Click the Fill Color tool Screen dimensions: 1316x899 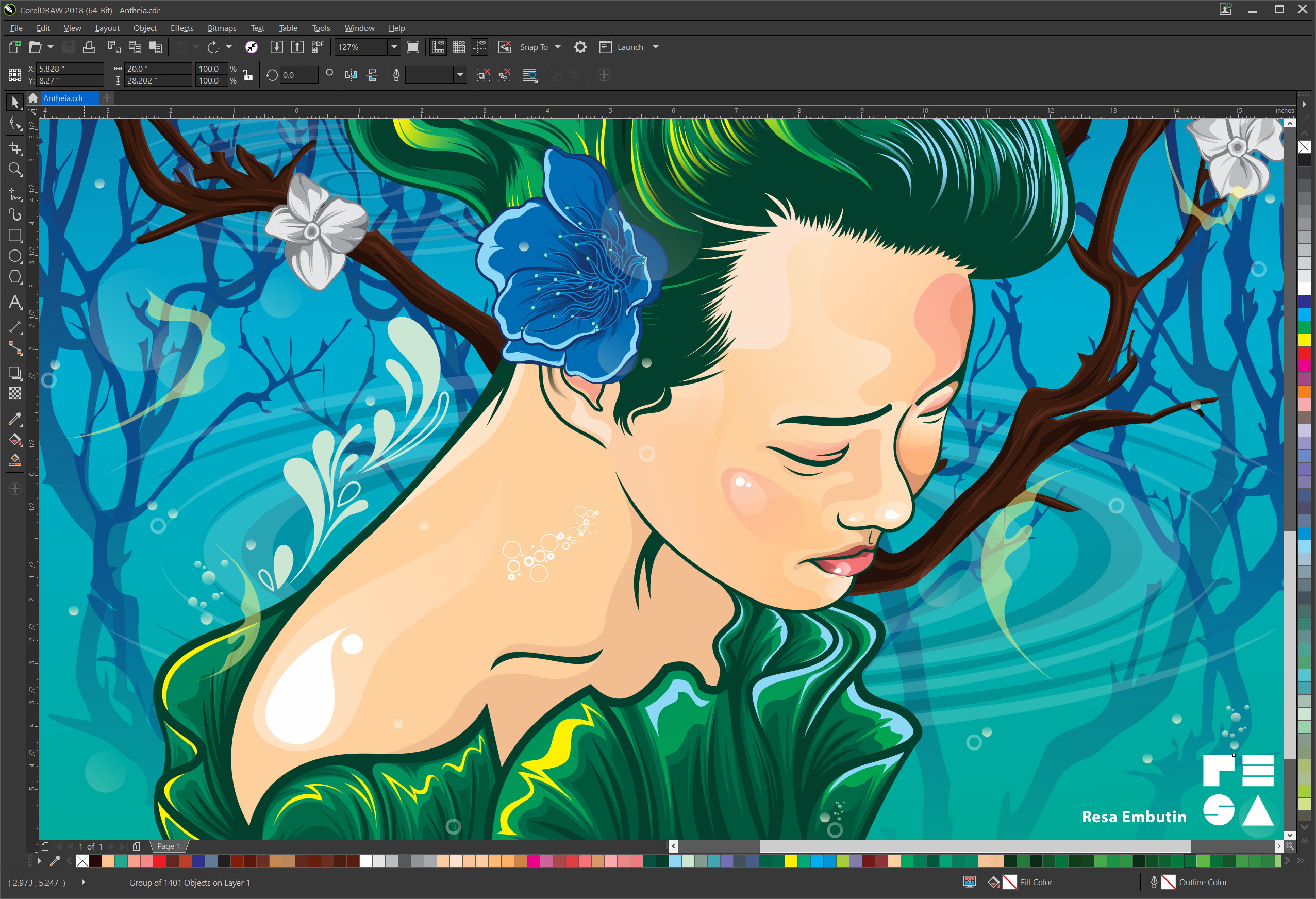pyautogui.click(x=1012, y=882)
